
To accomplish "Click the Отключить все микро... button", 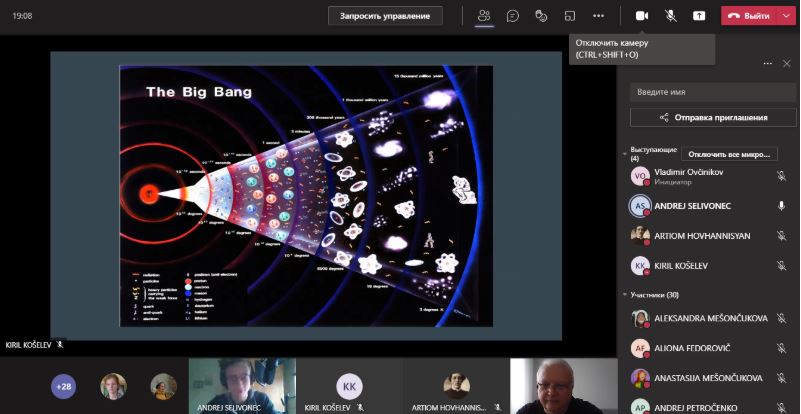I will [x=729, y=154].
